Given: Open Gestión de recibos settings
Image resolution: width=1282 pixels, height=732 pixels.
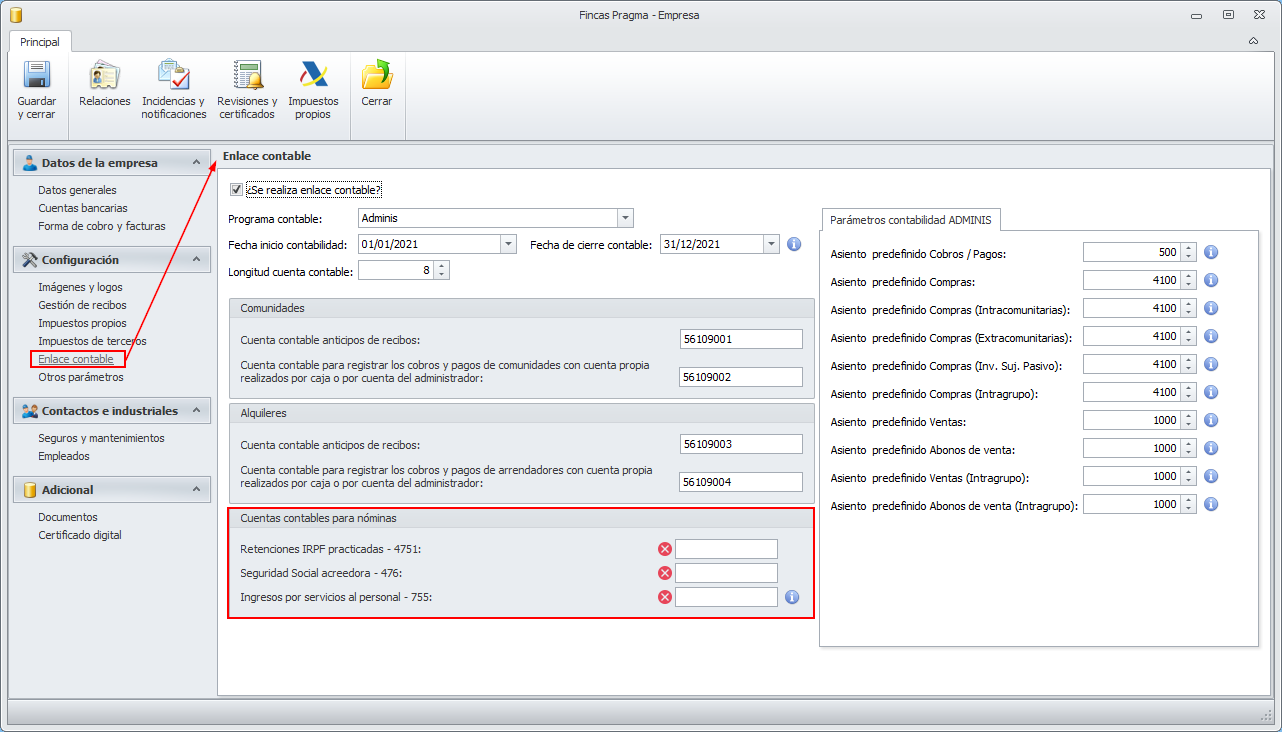Looking at the screenshot, I should (82, 305).
